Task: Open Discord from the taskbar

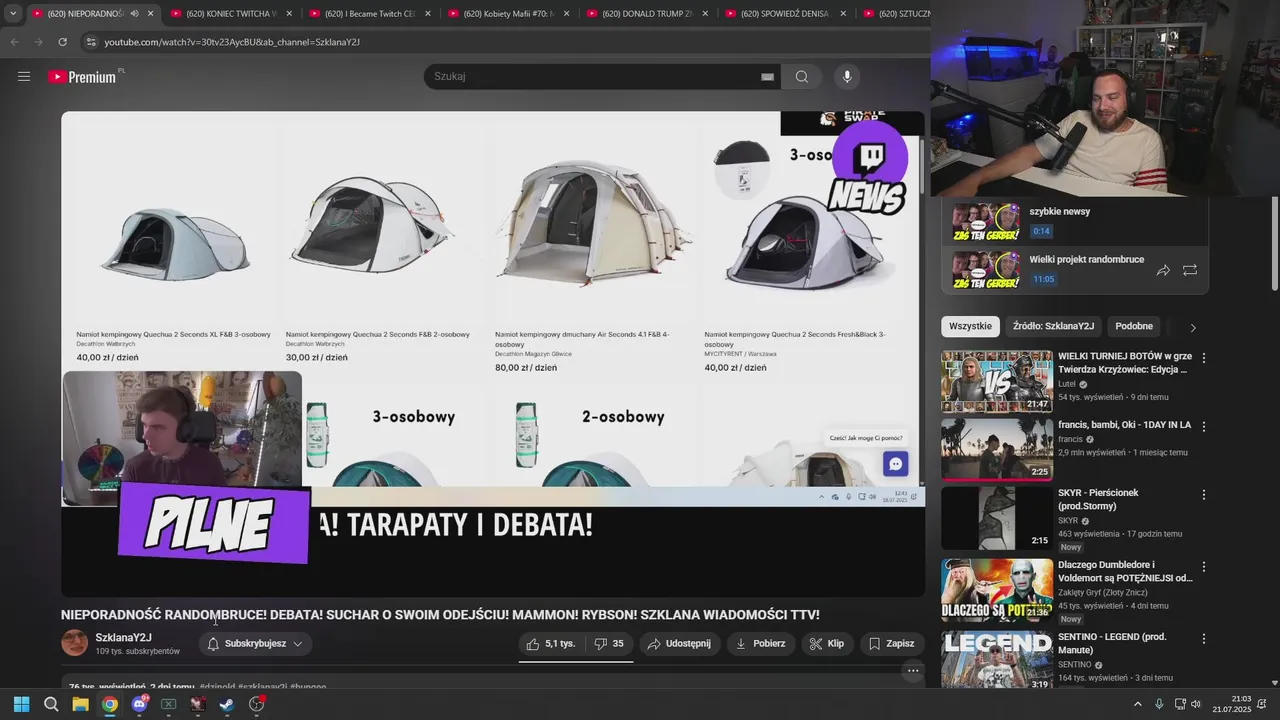Action: point(139,704)
